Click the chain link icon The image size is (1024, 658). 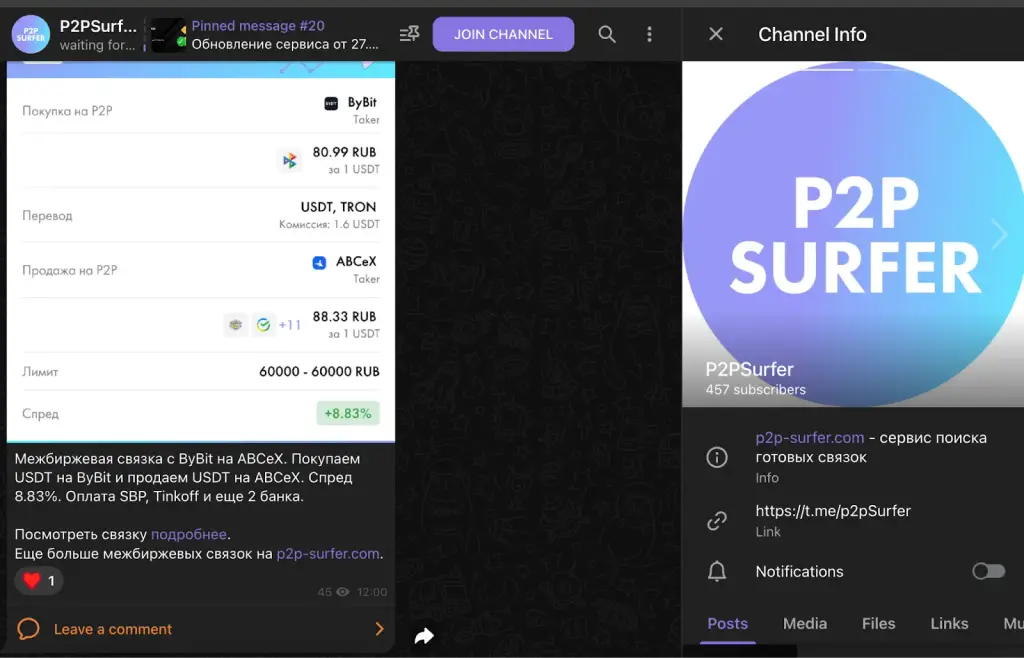point(717,520)
